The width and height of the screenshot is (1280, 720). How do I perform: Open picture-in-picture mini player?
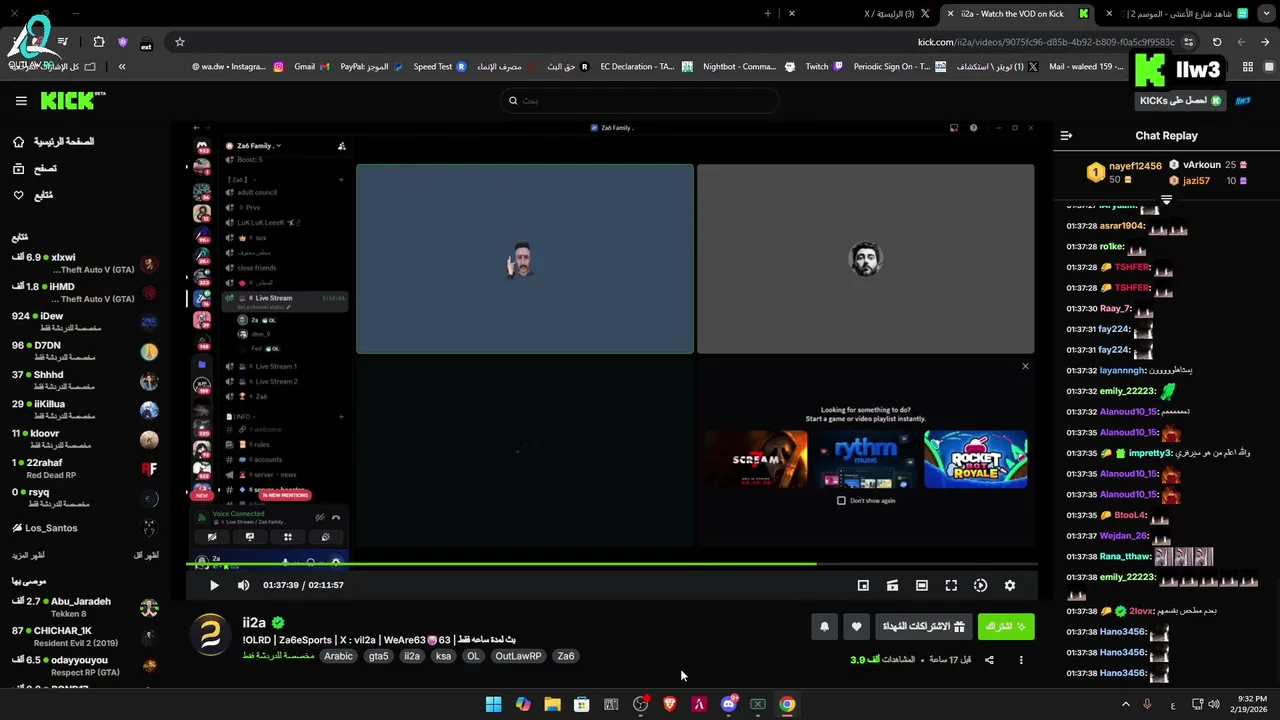863,585
